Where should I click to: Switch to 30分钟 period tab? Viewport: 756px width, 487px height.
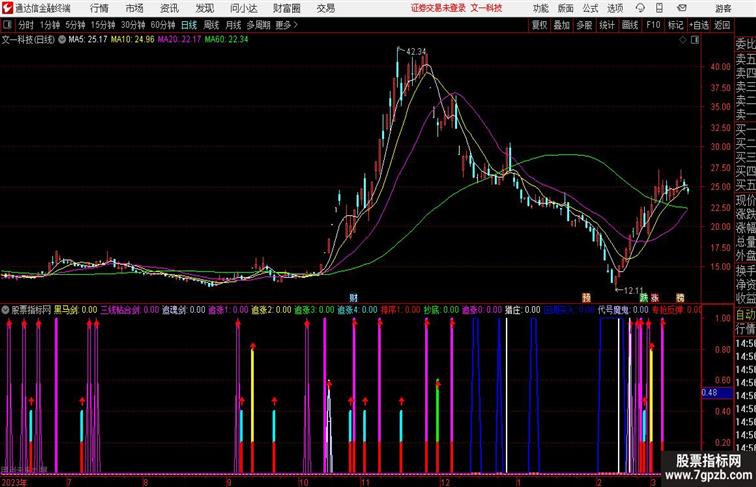[x=133, y=25]
